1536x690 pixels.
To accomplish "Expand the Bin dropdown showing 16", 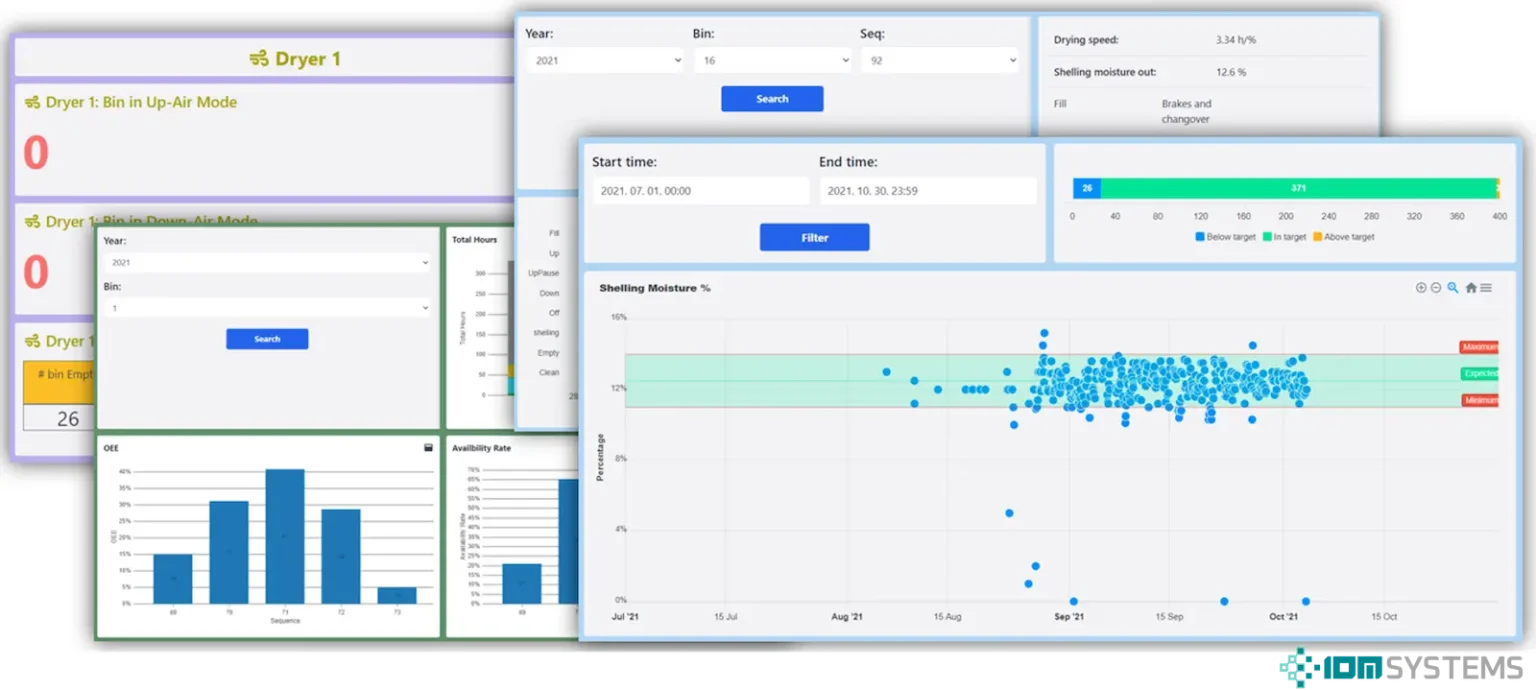I will pyautogui.click(x=771, y=61).
